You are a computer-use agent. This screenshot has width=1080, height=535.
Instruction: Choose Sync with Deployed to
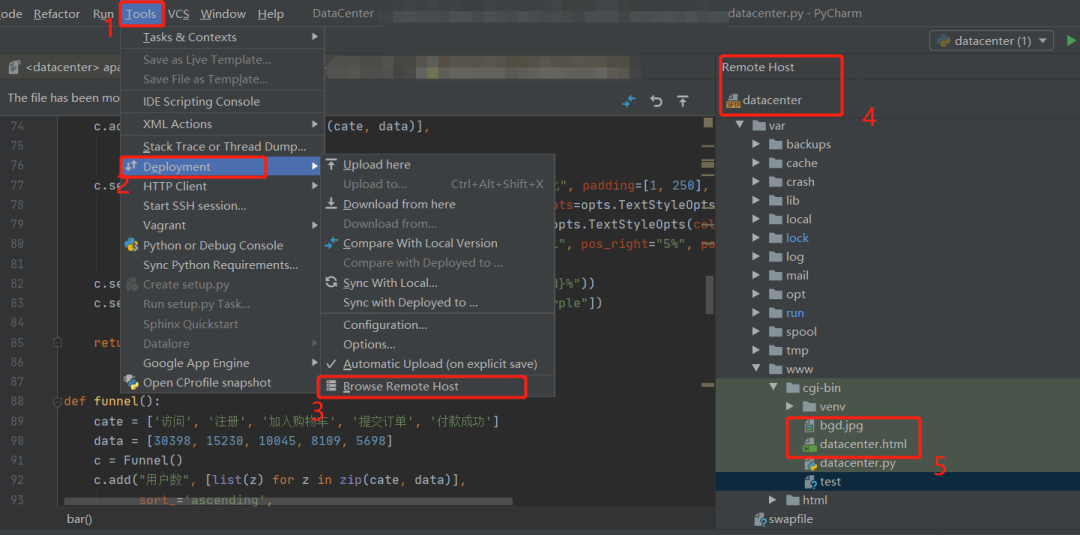(x=438, y=303)
